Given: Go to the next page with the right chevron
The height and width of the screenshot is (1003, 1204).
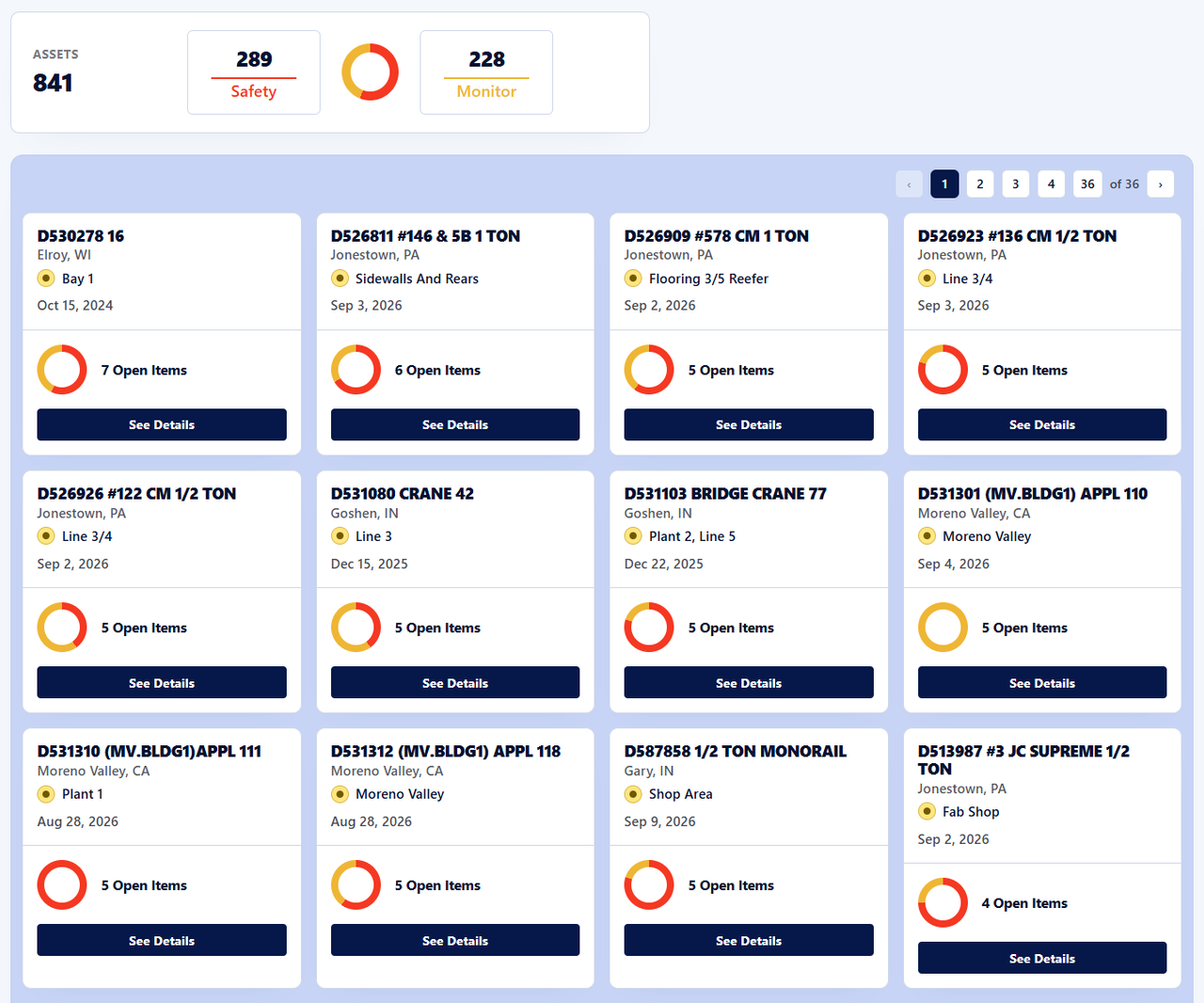Looking at the screenshot, I should pyautogui.click(x=1161, y=184).
